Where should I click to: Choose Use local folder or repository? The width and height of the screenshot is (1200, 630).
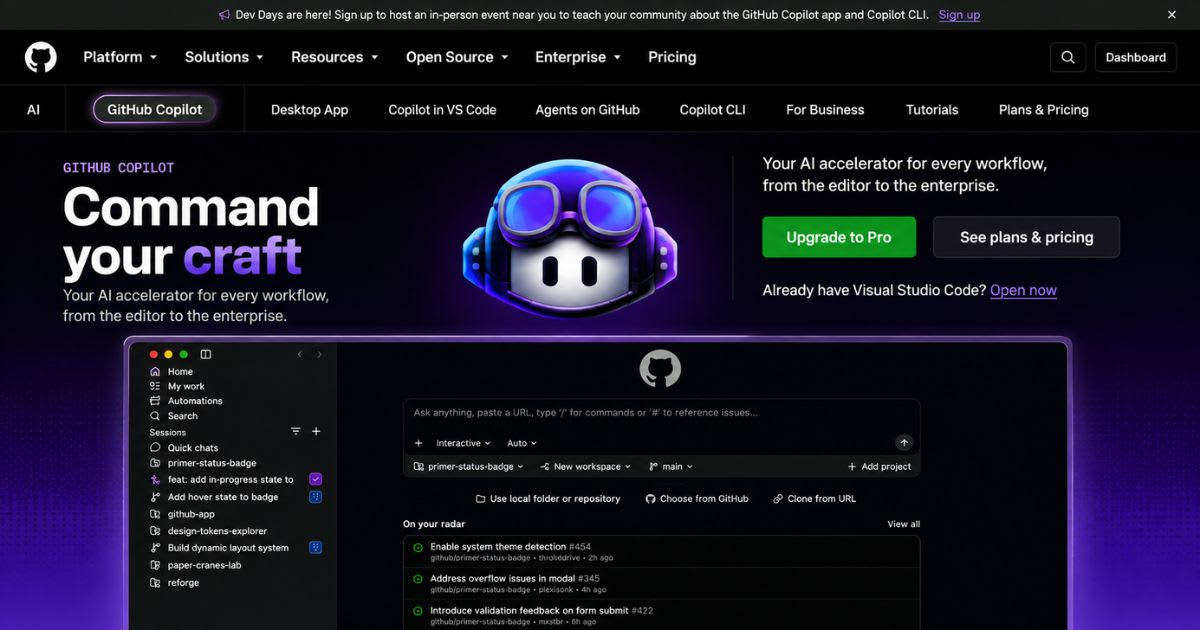[548, 498]
